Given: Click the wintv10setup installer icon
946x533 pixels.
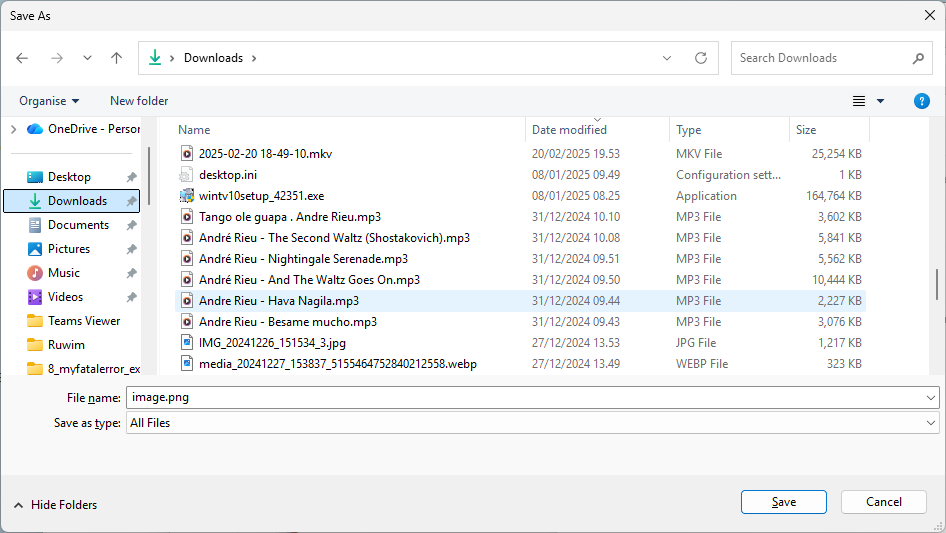Looking at the screenshot, I should (187, 196).
